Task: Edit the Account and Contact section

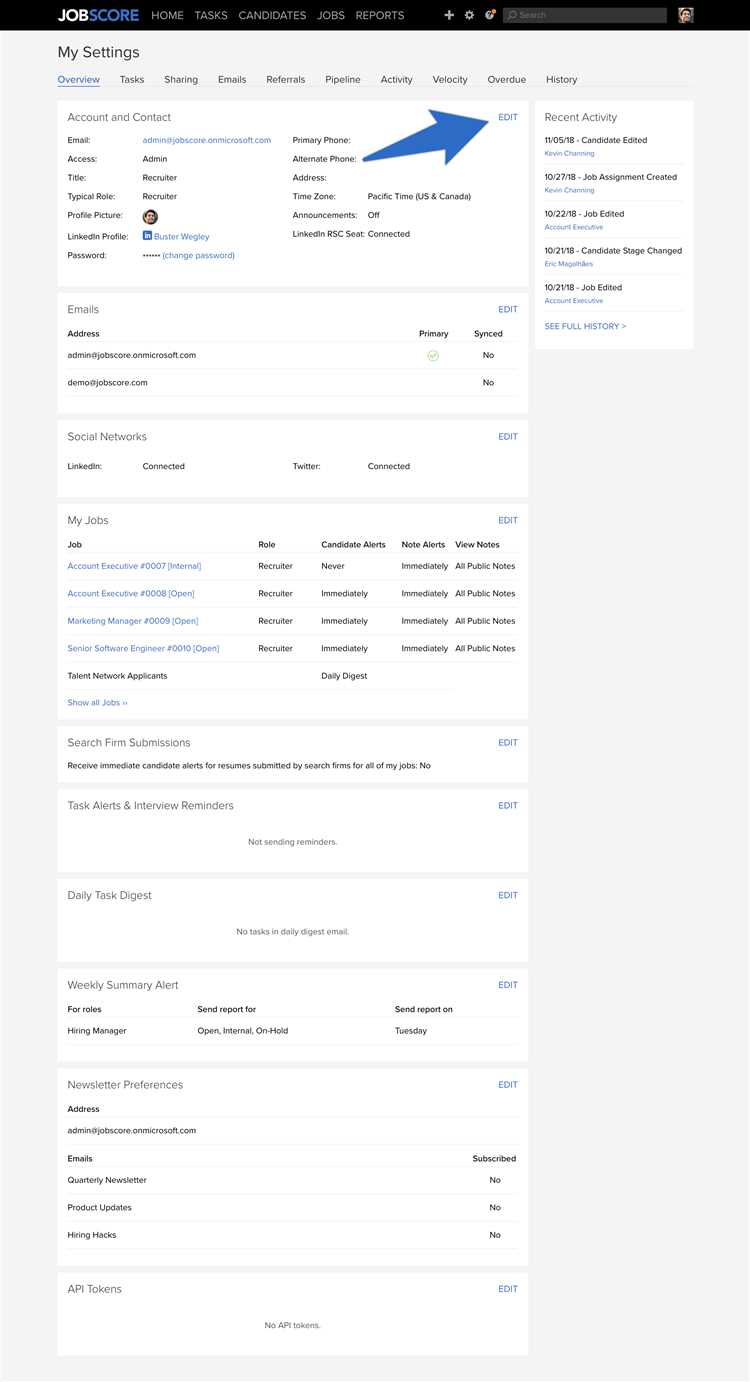Action: point(508,117)
